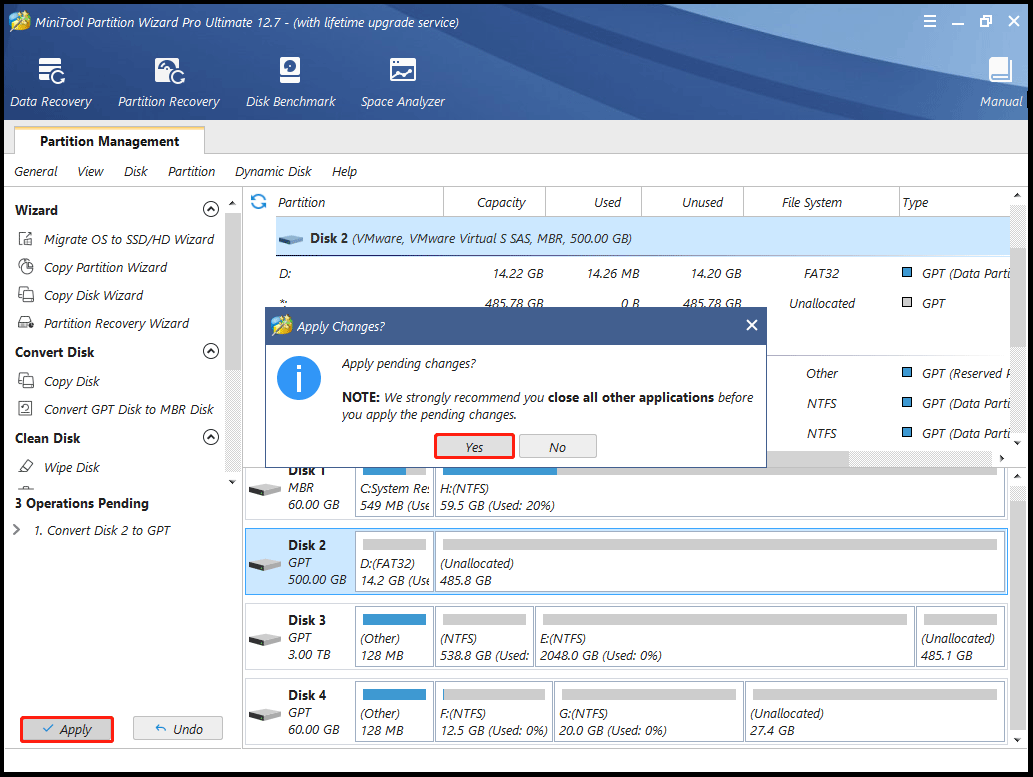Open the Partition menu
This screenshot has height=777, width=1033.
pos(191,171)
